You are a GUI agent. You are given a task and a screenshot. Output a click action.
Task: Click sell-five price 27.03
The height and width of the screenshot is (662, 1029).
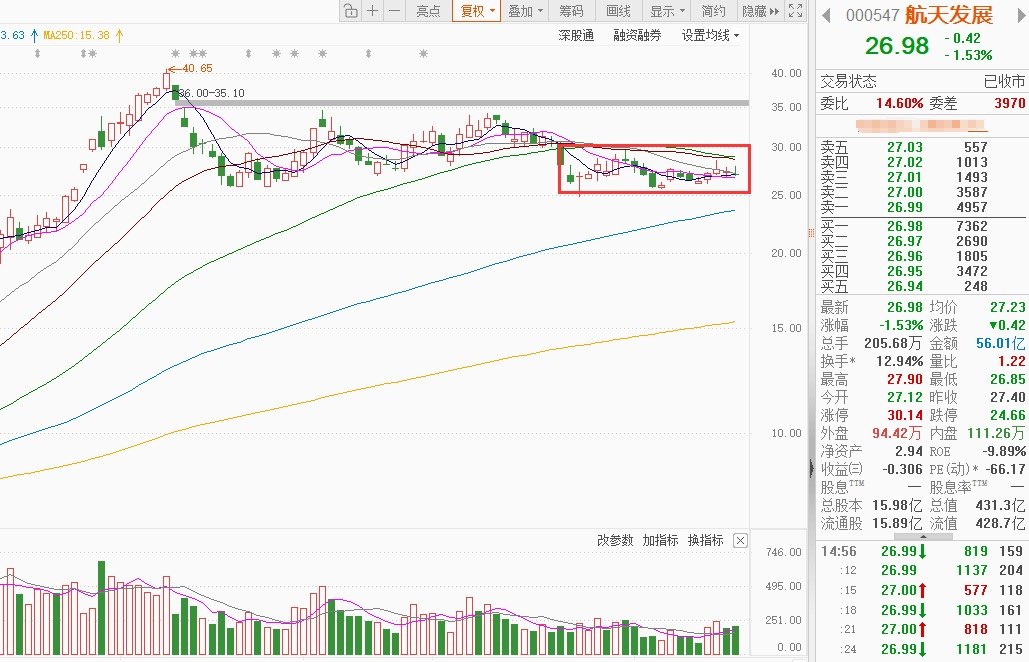coord(904,148)
